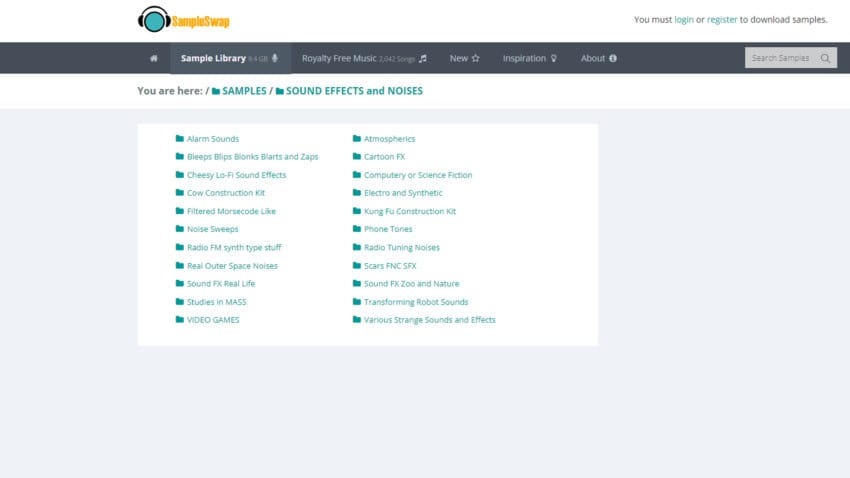
Task: Click the folder icon before SAMPLES breadcrumb
Action: point(216,91)
